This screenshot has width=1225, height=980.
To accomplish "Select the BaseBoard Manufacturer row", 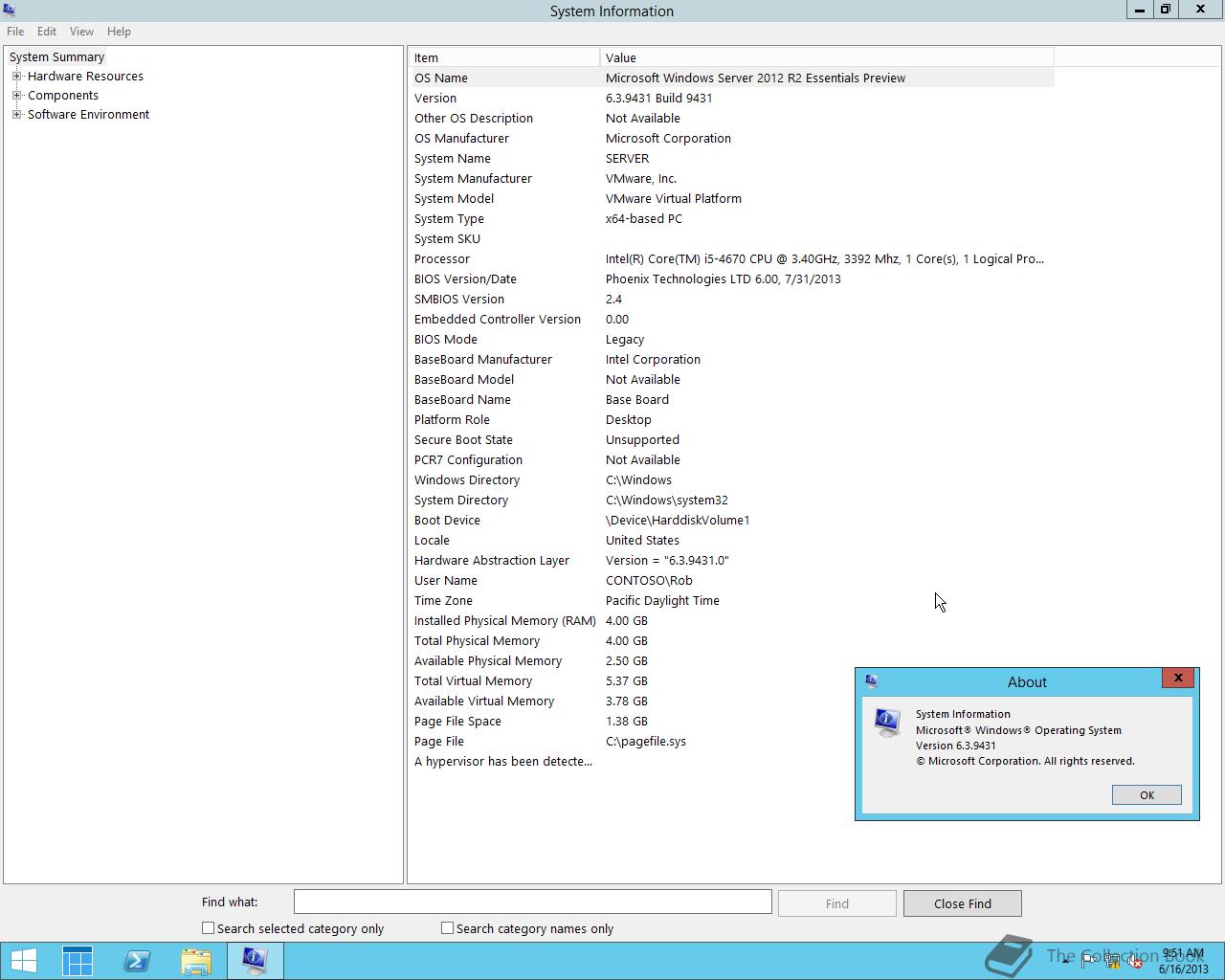I will pyautogui.click(x=732, y=359).
